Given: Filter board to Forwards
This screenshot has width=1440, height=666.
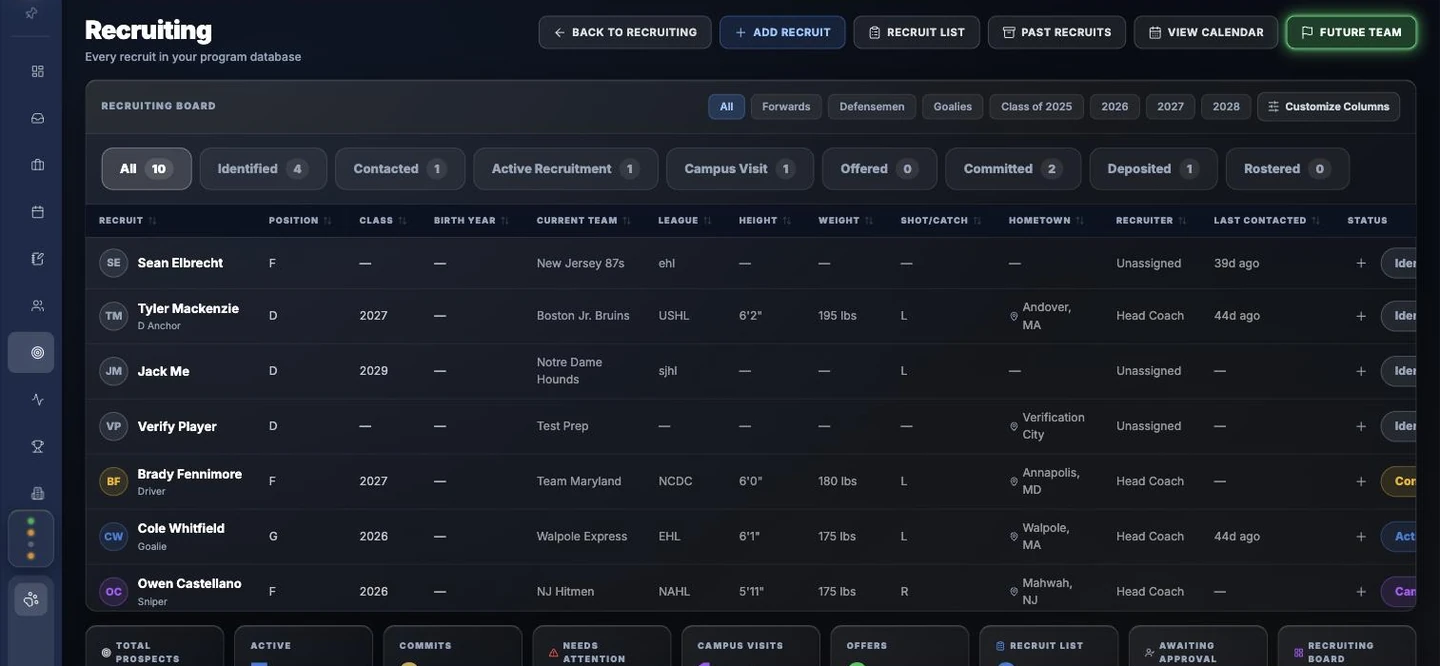Looking at the screenshot, I should 786,107.
